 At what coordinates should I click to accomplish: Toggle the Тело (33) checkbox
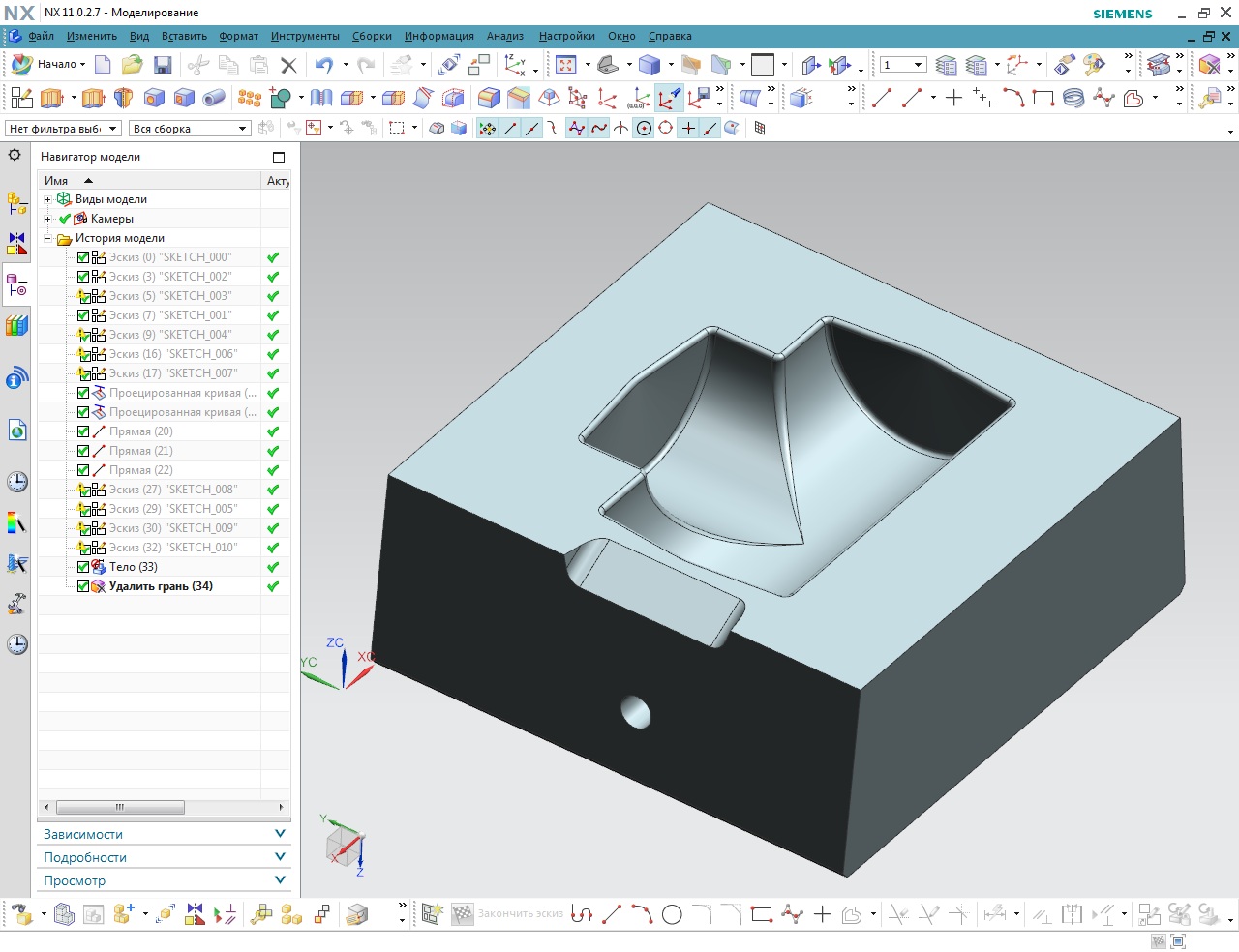pyautogui.click(x=83, y=567)
